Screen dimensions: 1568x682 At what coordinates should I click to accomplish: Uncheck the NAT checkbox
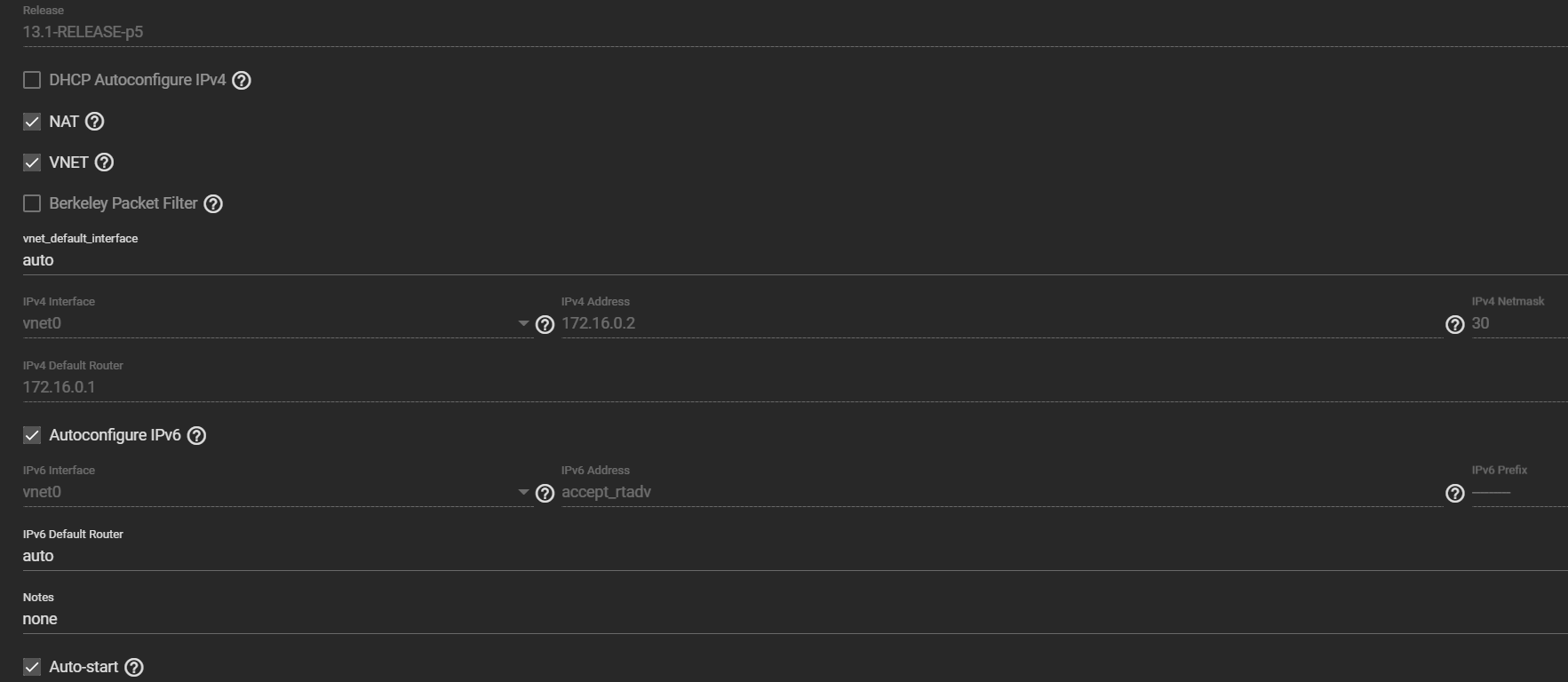coord(32,122)
